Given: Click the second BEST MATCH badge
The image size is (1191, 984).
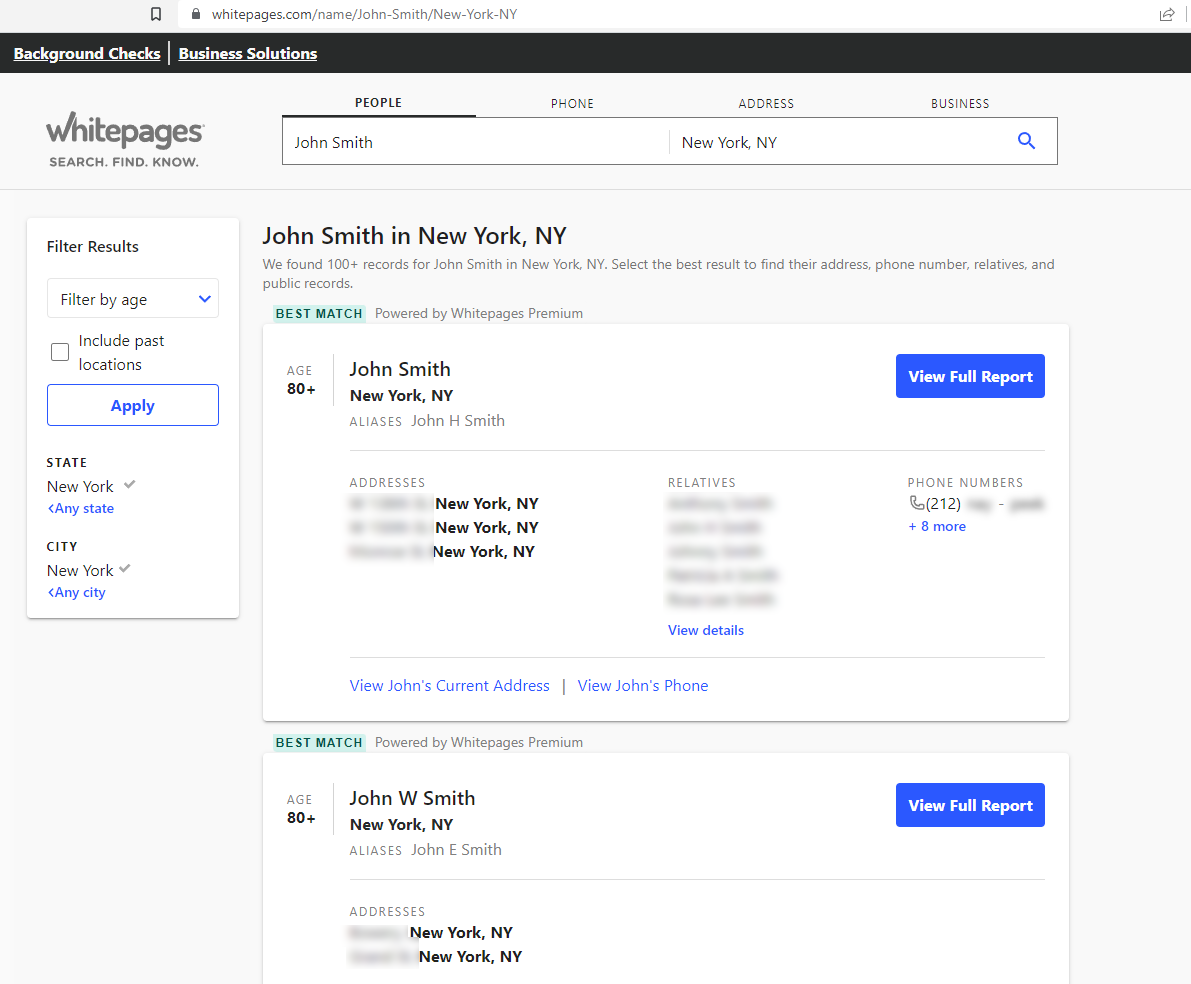Looking at the screenshot, I should pos(319,742).
